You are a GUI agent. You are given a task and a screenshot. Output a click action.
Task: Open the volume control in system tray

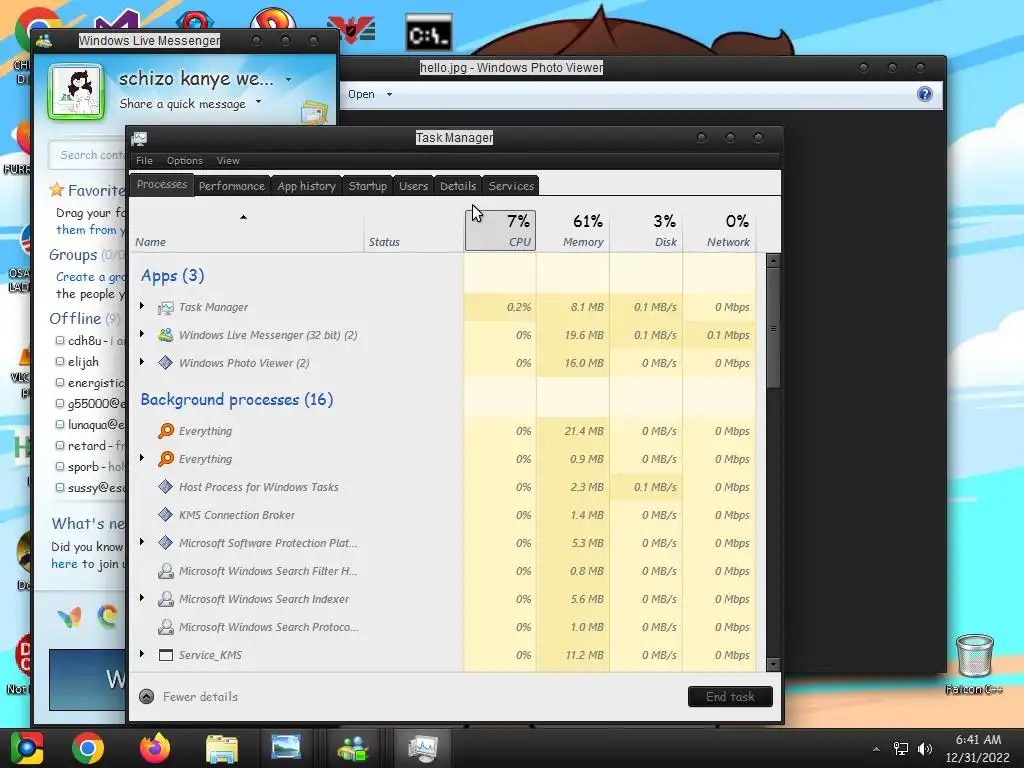coord(925,749)
